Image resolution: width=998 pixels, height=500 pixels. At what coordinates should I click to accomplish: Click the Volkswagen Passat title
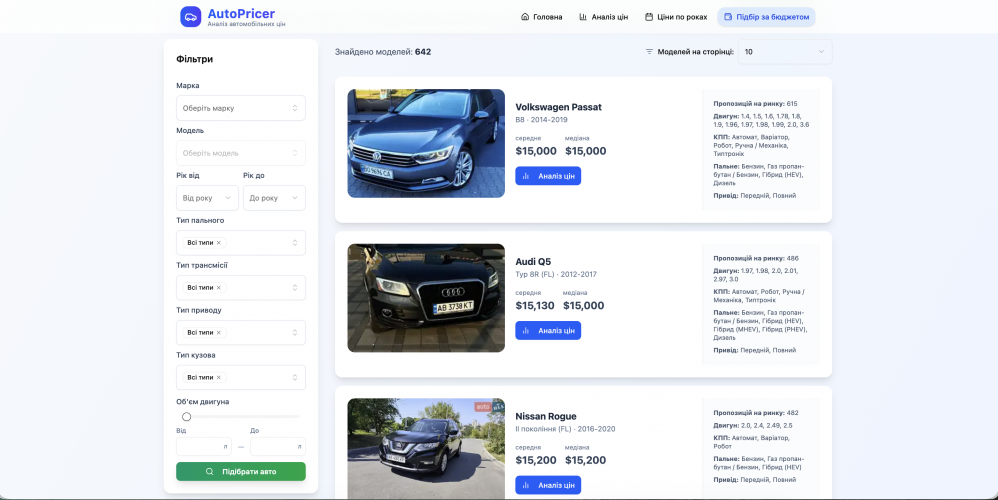coord(558,107)
